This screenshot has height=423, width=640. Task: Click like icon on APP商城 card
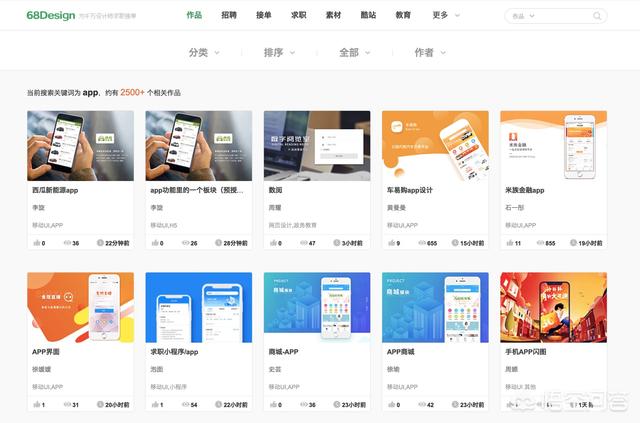click(x=391, y=405)
